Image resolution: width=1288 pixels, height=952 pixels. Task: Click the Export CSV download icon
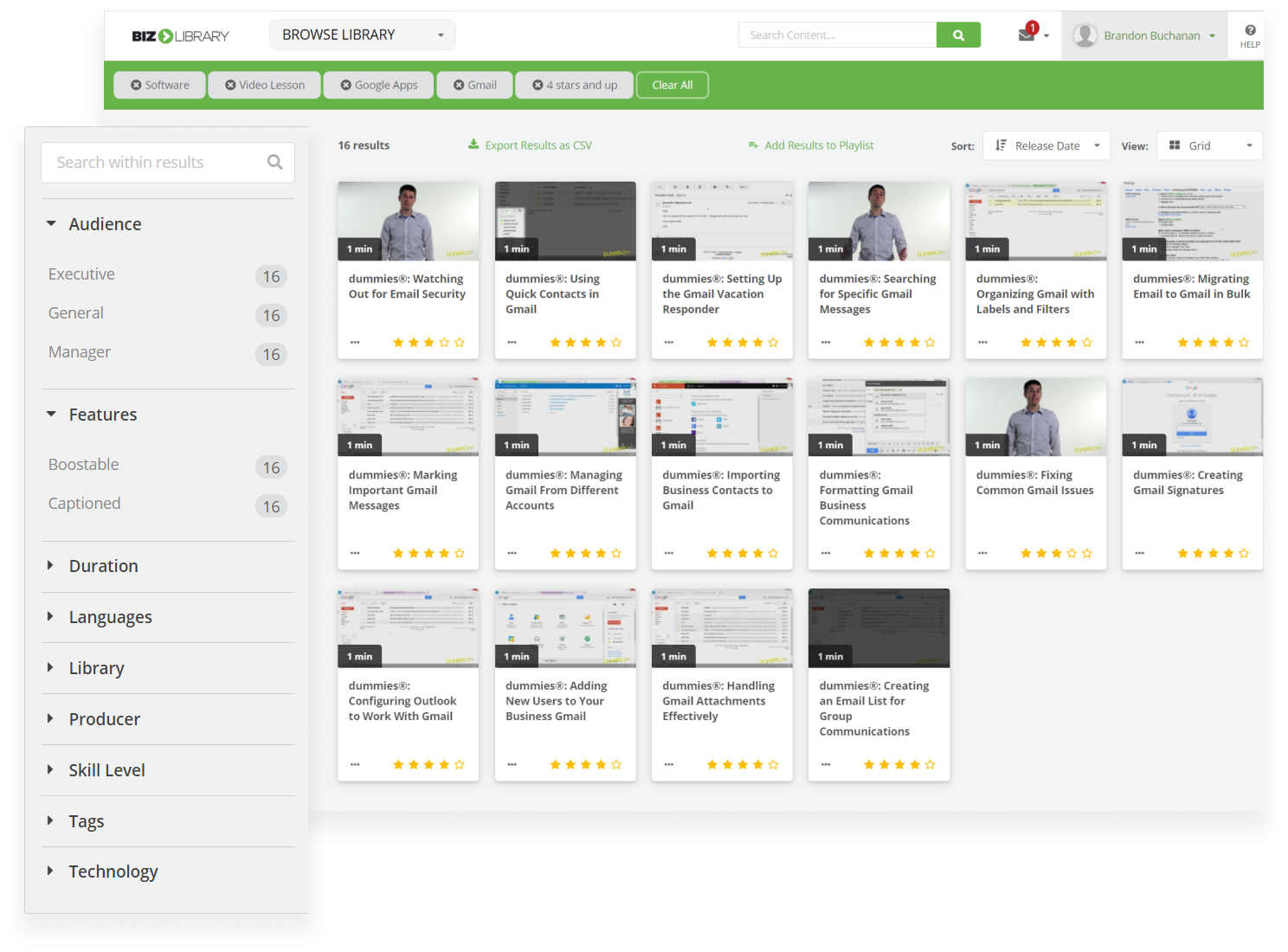[x=473, y=145]
